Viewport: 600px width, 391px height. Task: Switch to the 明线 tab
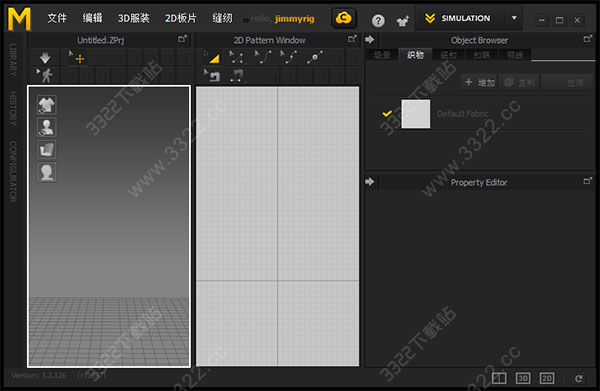515,55
